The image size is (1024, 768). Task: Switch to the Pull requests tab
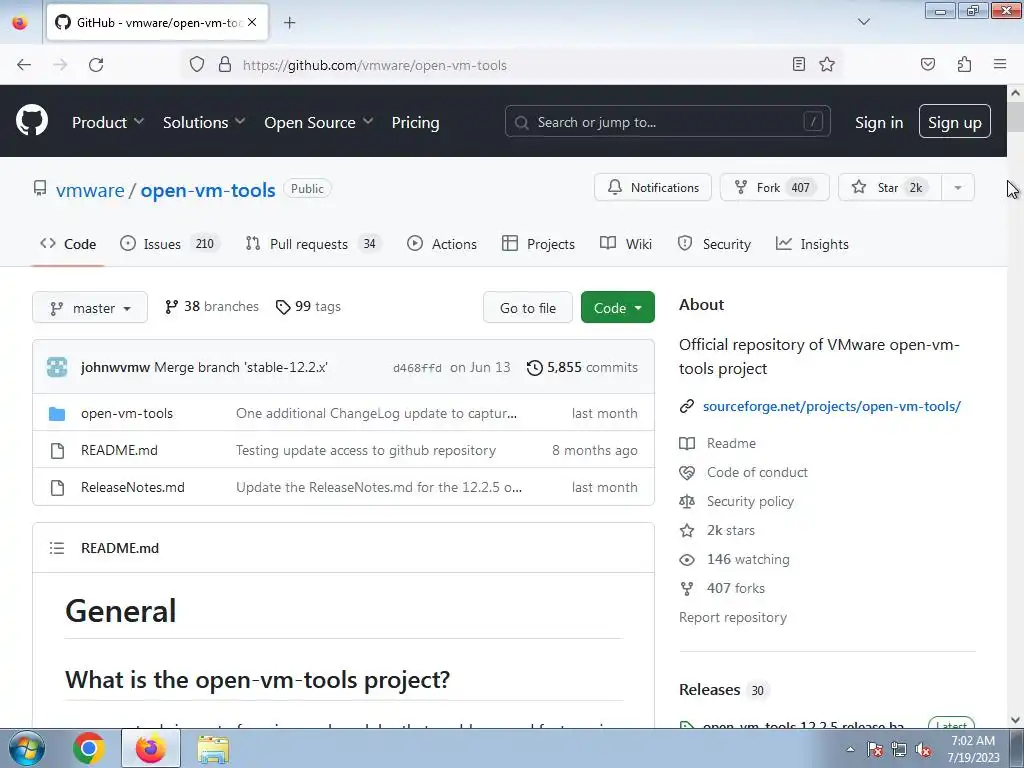coord(313,244)
